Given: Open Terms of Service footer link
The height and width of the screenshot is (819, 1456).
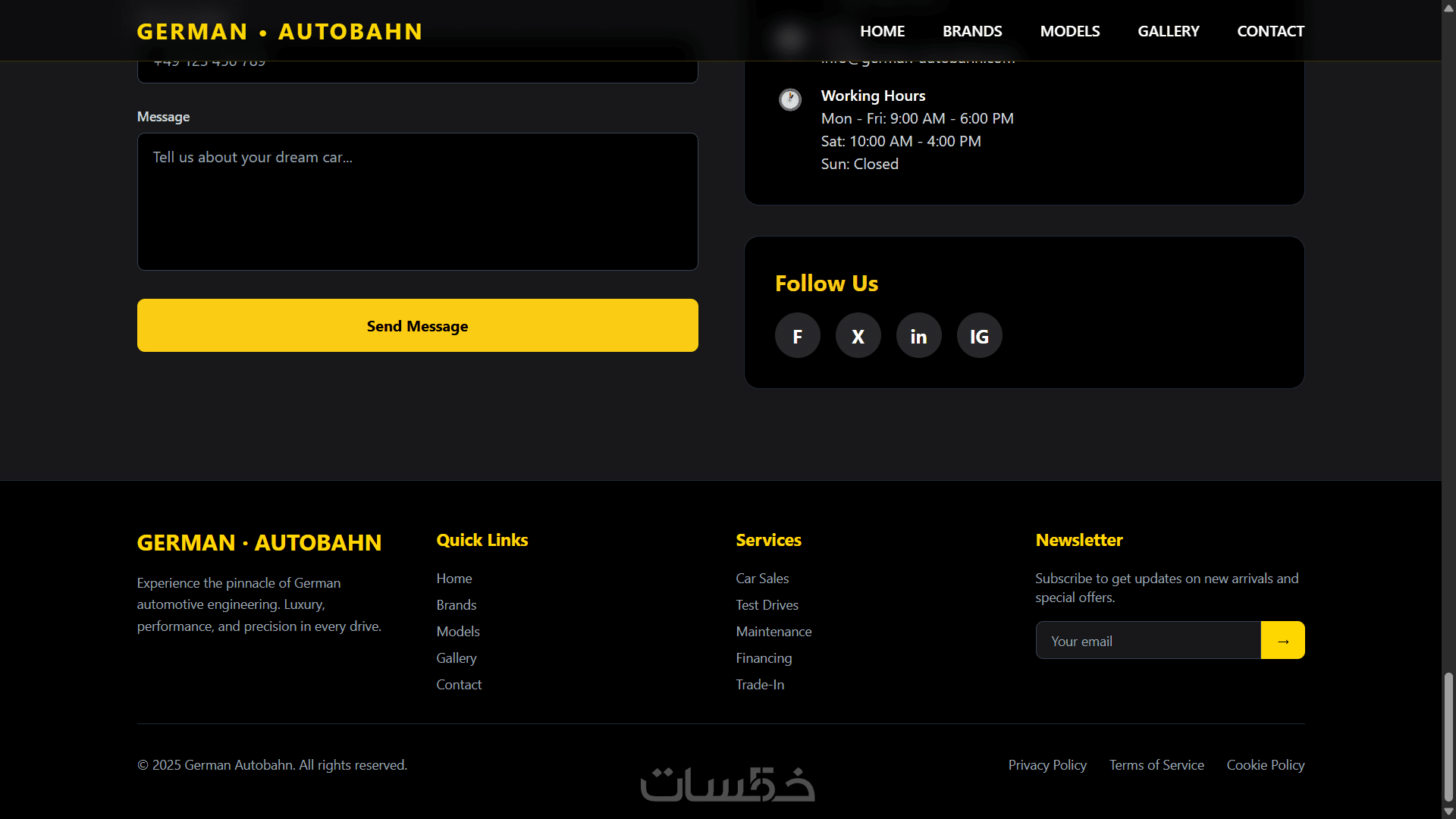Looking at the screenshot, I should (1156, 765).
